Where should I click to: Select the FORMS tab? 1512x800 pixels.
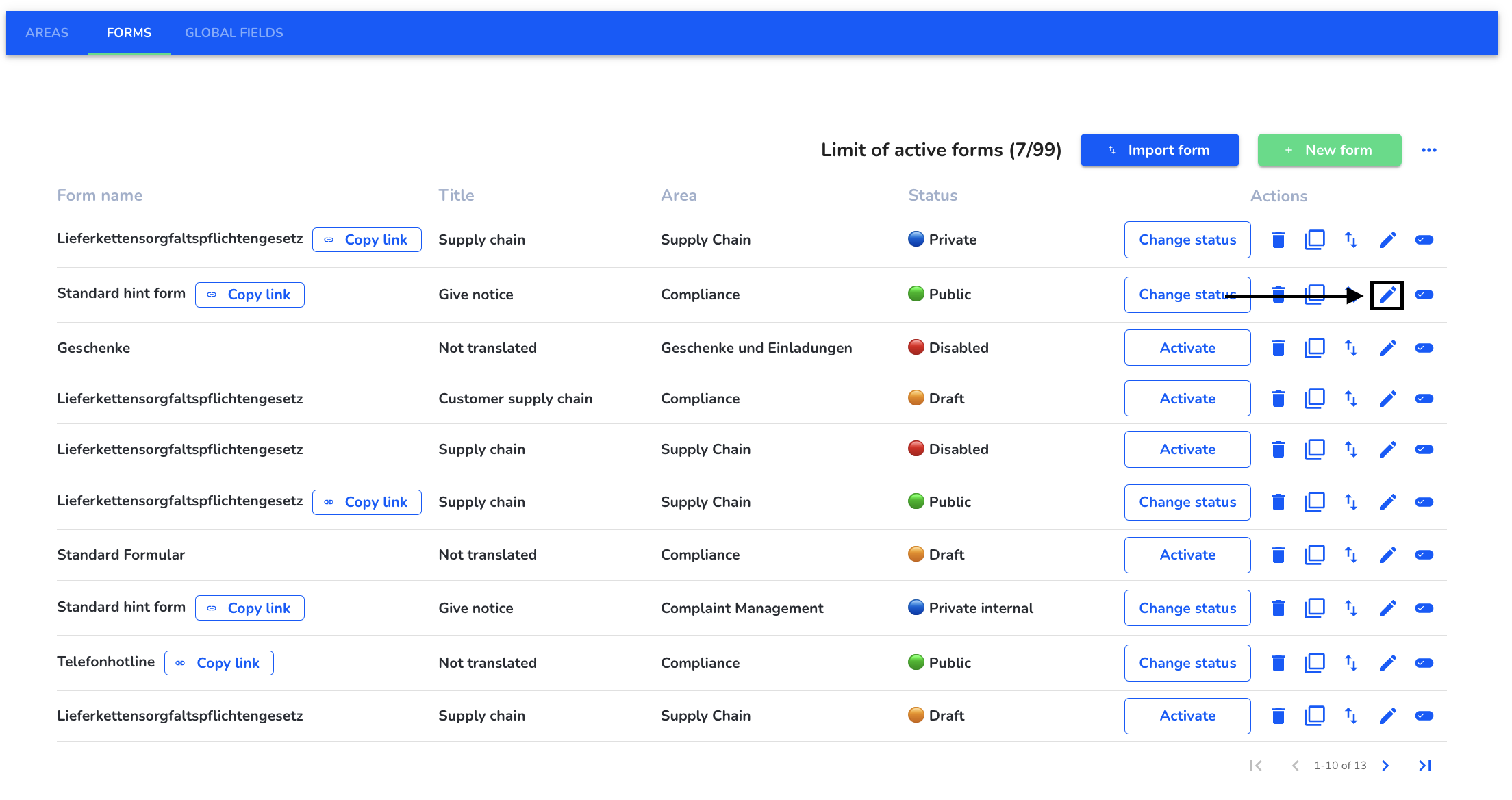(x=129, y=33)
